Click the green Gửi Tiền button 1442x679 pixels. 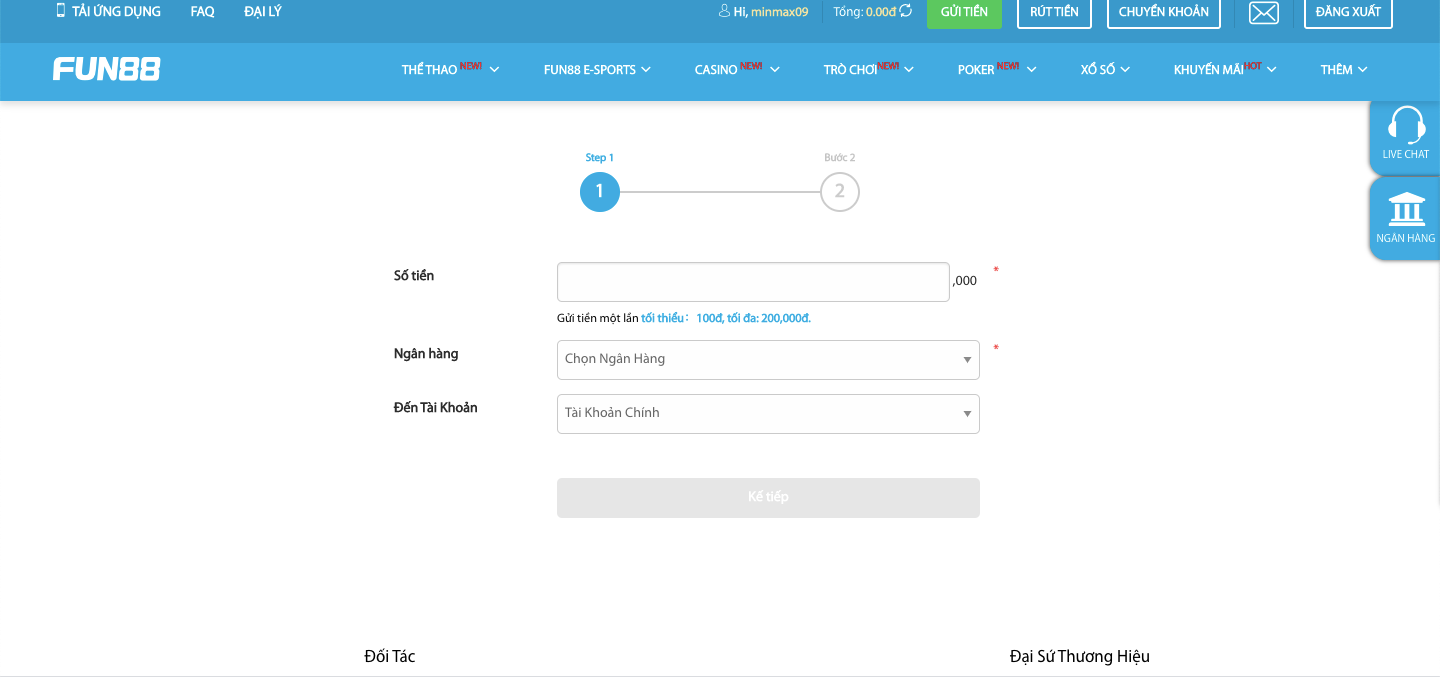coord(964,12)
